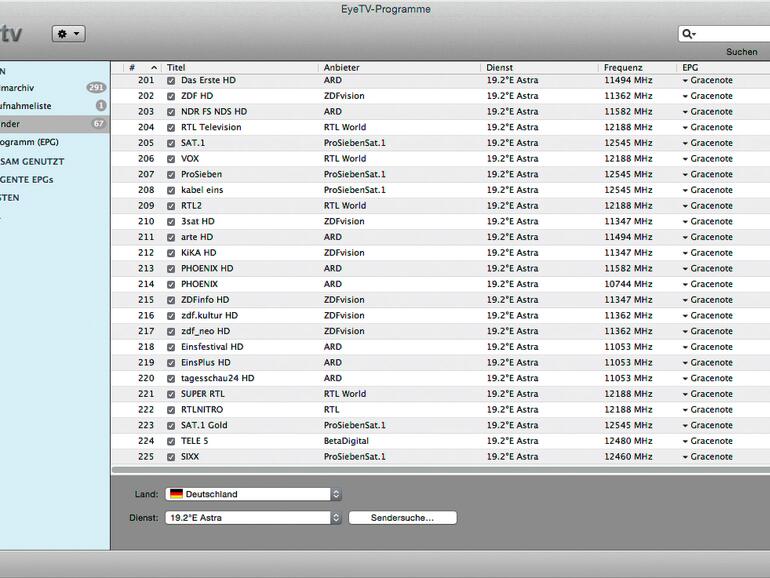Toggle checkbox for RTL Television

click(x=171, y=128)
